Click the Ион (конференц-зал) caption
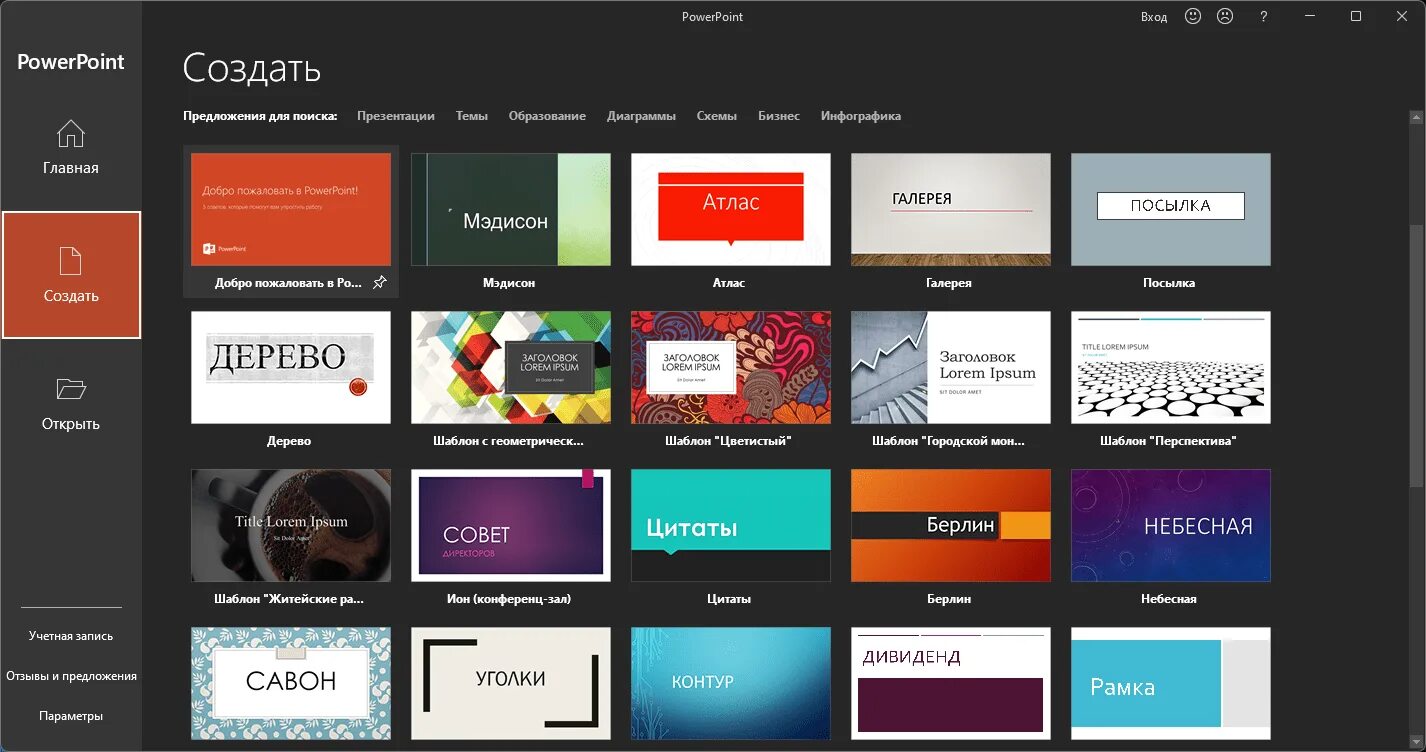 coord(509,599)
